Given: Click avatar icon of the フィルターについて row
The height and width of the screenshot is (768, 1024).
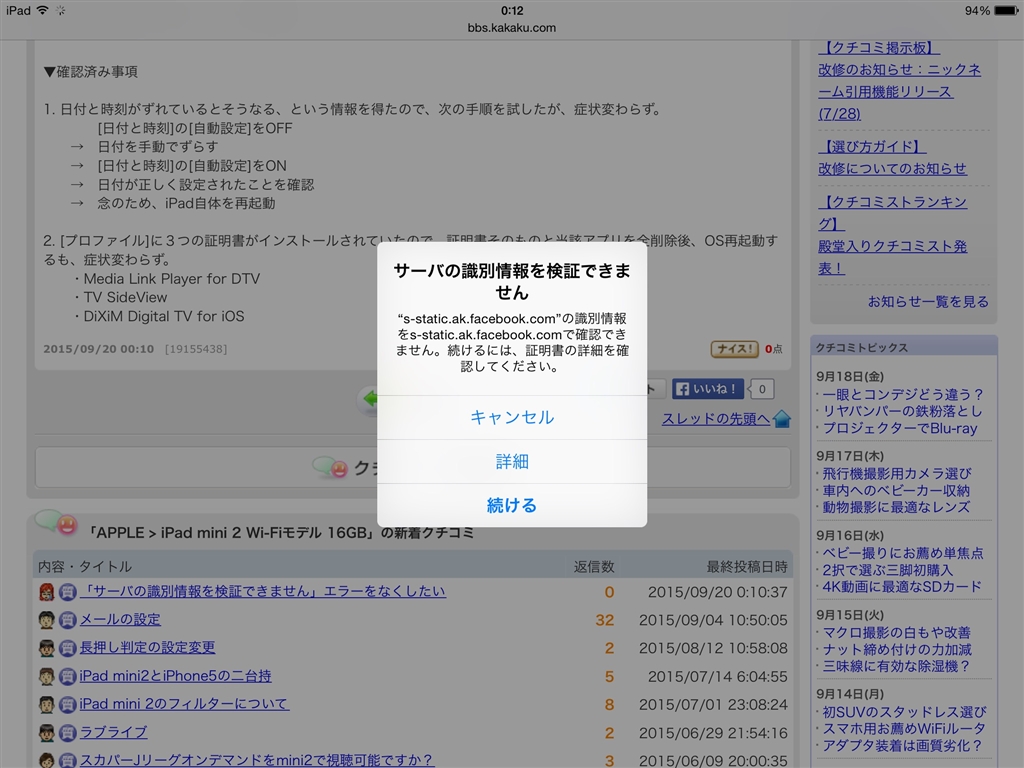Looking at the screenshot, I should click(46, 705).
